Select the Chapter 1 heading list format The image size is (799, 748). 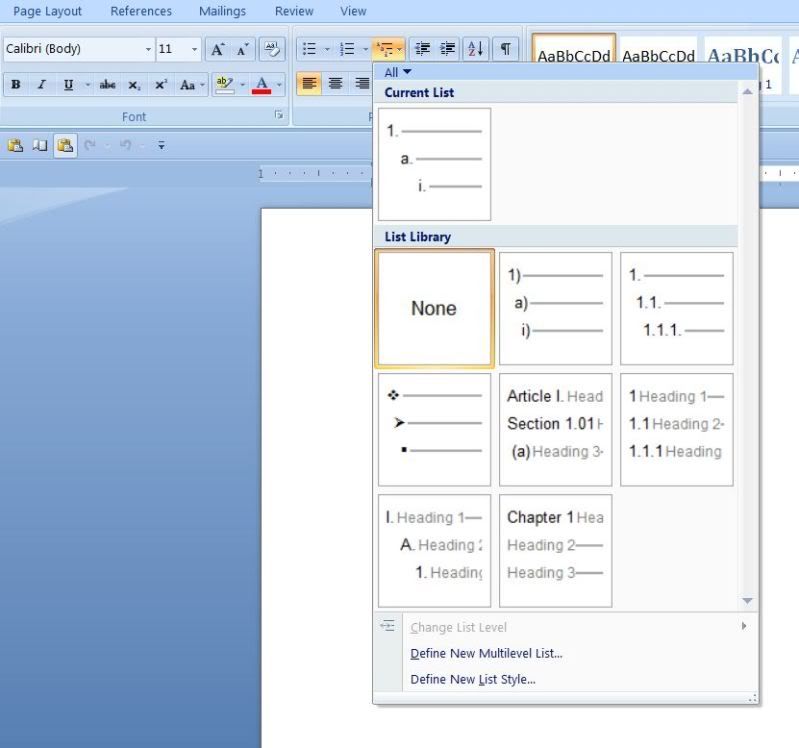pos(555,551)
